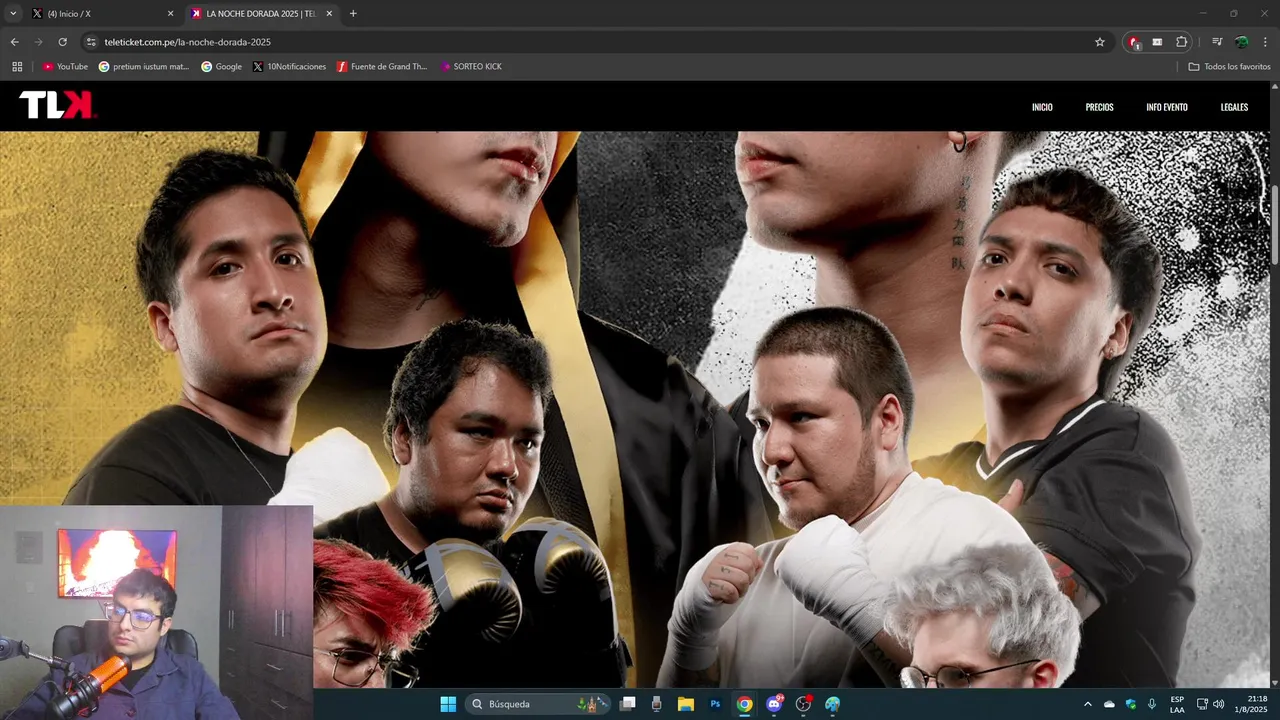Click the network tray icon
Image resolution: width=1280 pixels, height=720 pixels.
click(1202, 704)
